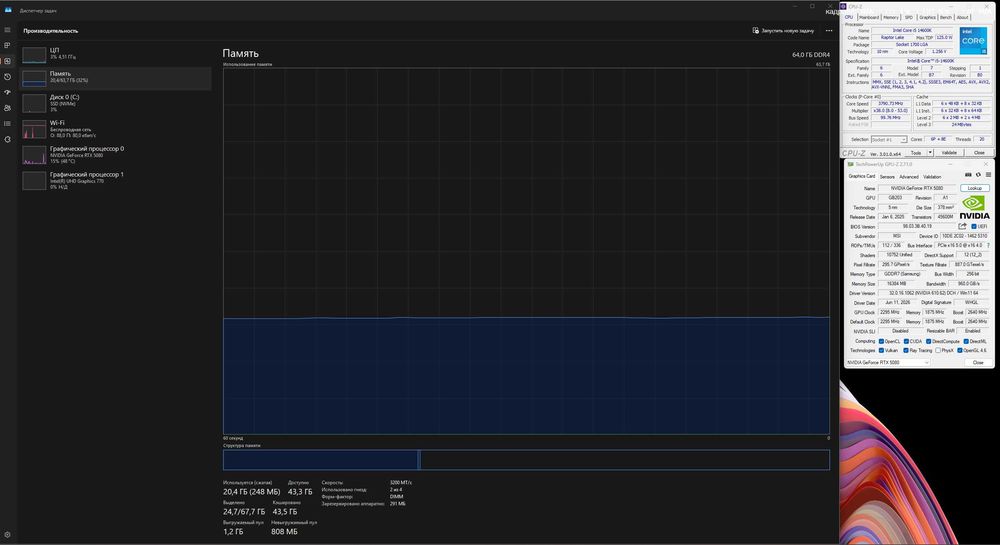This screenshot has width=1000, height=545.
Task: Click the Lookup button in GPU-Z
Action: pos(974,188)
